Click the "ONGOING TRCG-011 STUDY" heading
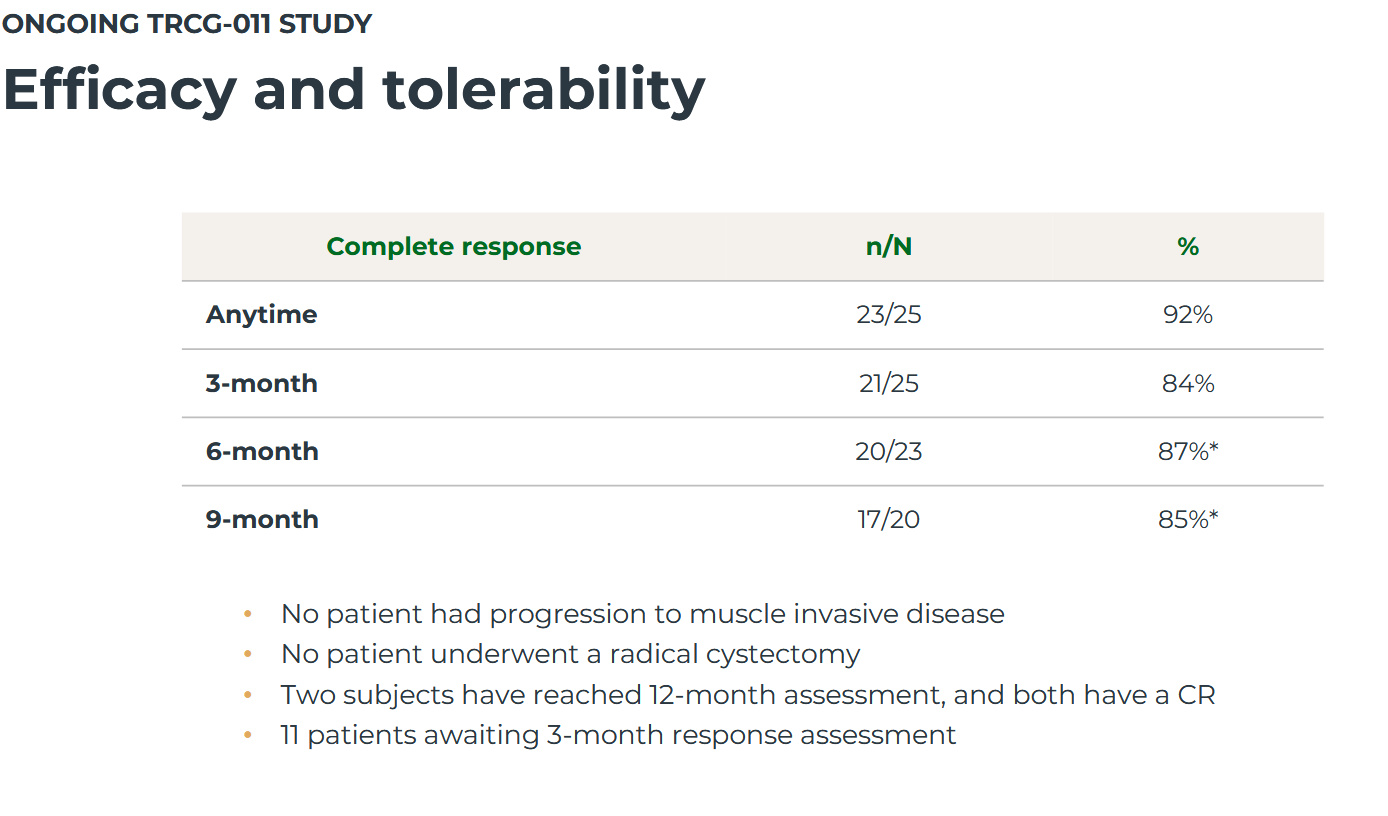The image size is (1388, 816). point(187,25)
